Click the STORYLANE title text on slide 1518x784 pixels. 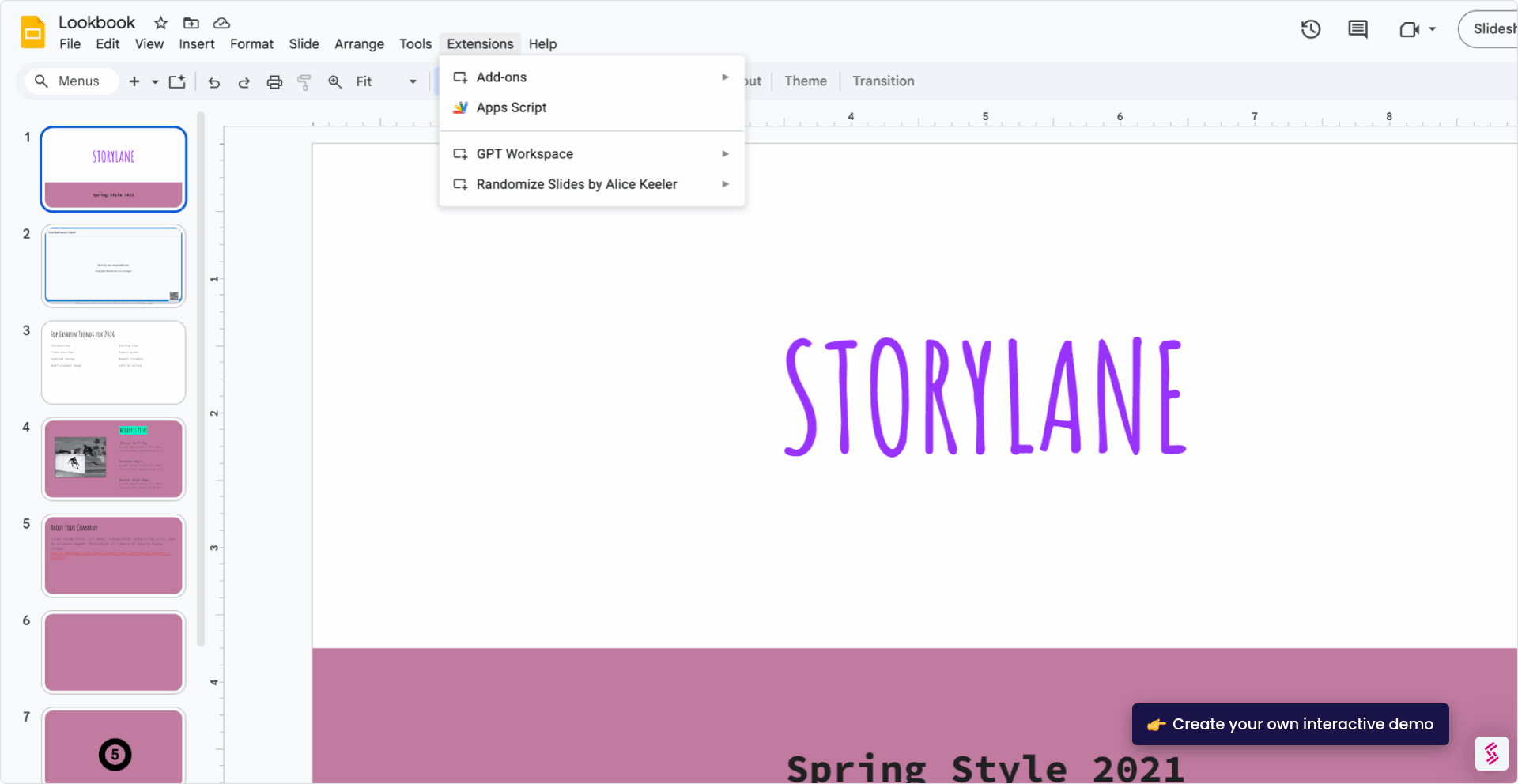click(985, 397)
